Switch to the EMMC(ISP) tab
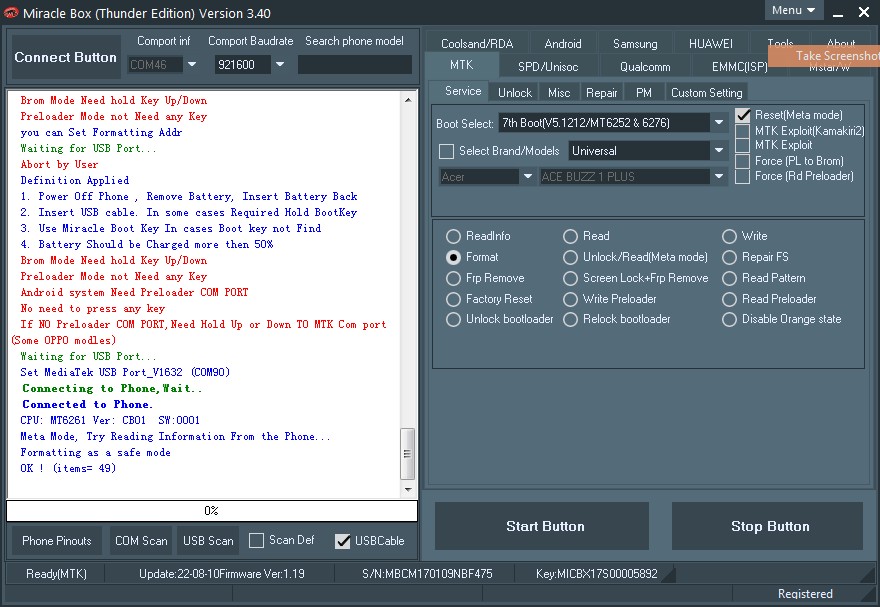880x607 pixels. pos(739,67)
